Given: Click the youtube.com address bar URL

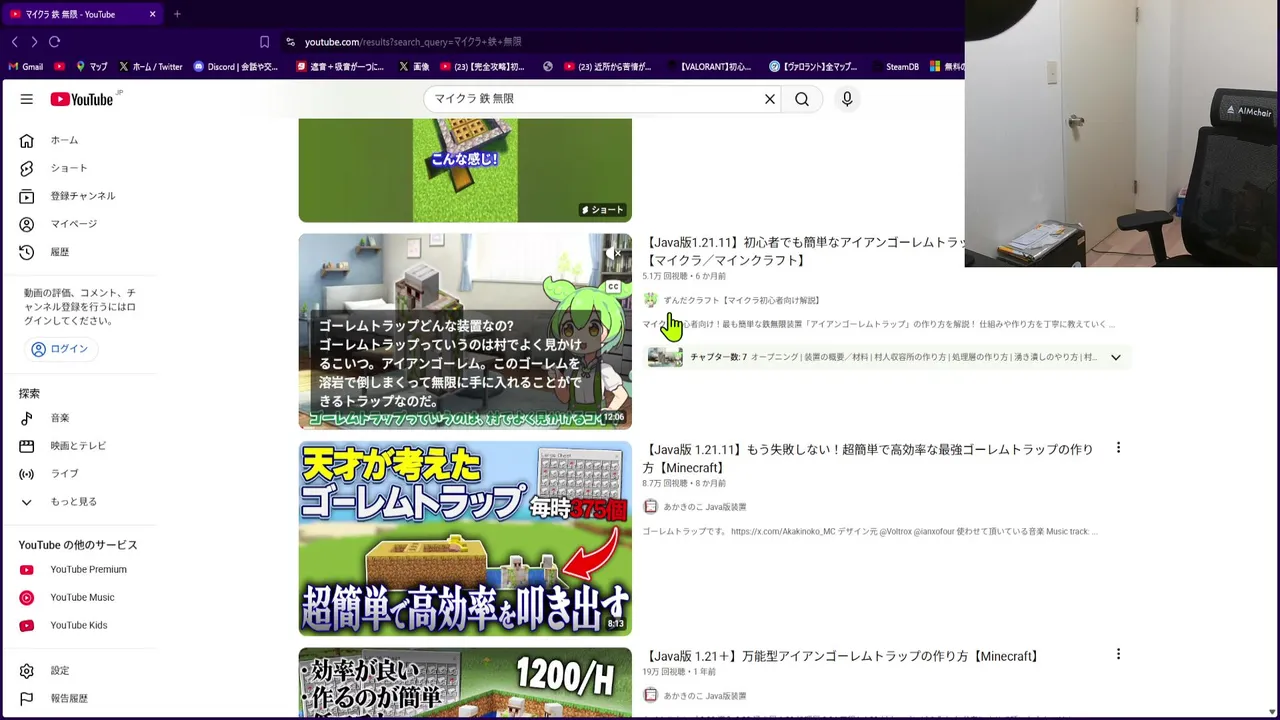Looking at the screenshot, I should coord(412,42).
